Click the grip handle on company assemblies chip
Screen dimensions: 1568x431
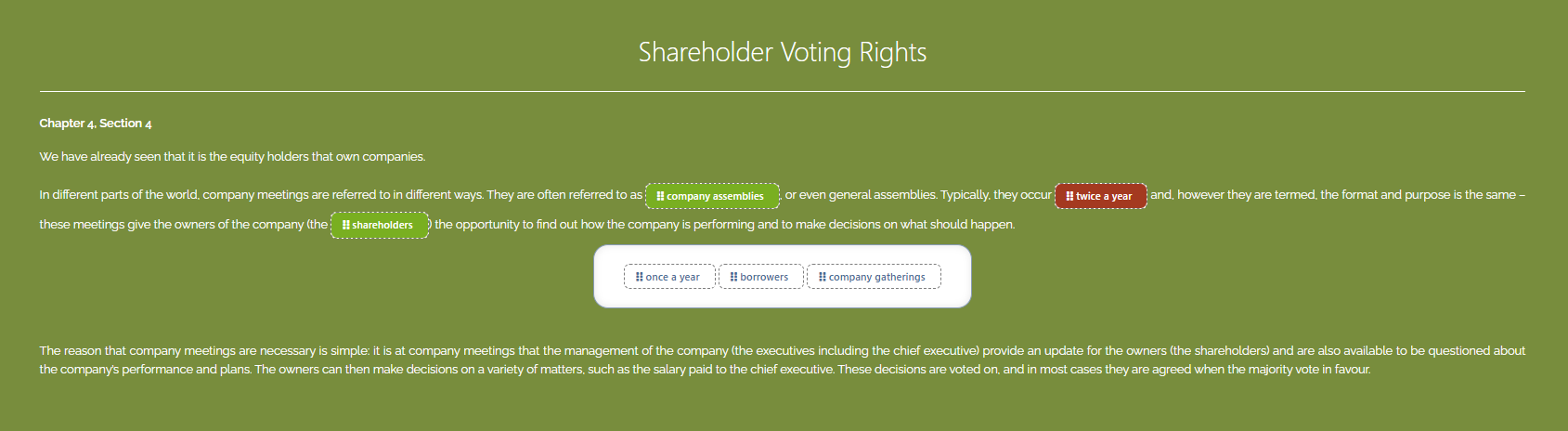(x=660, y=196)
